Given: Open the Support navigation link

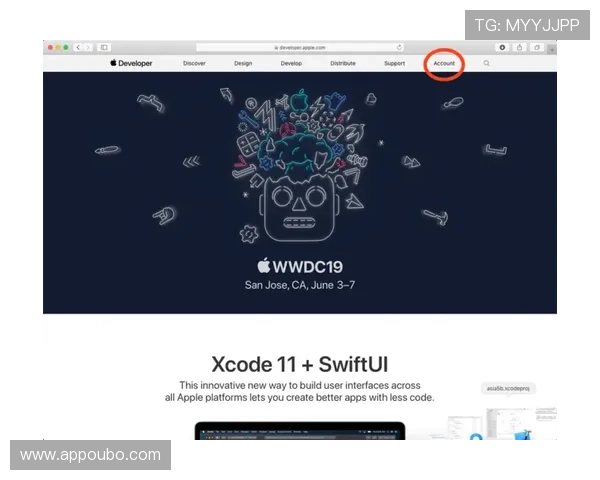Looking at the screenshot, I should click(394, 63).
